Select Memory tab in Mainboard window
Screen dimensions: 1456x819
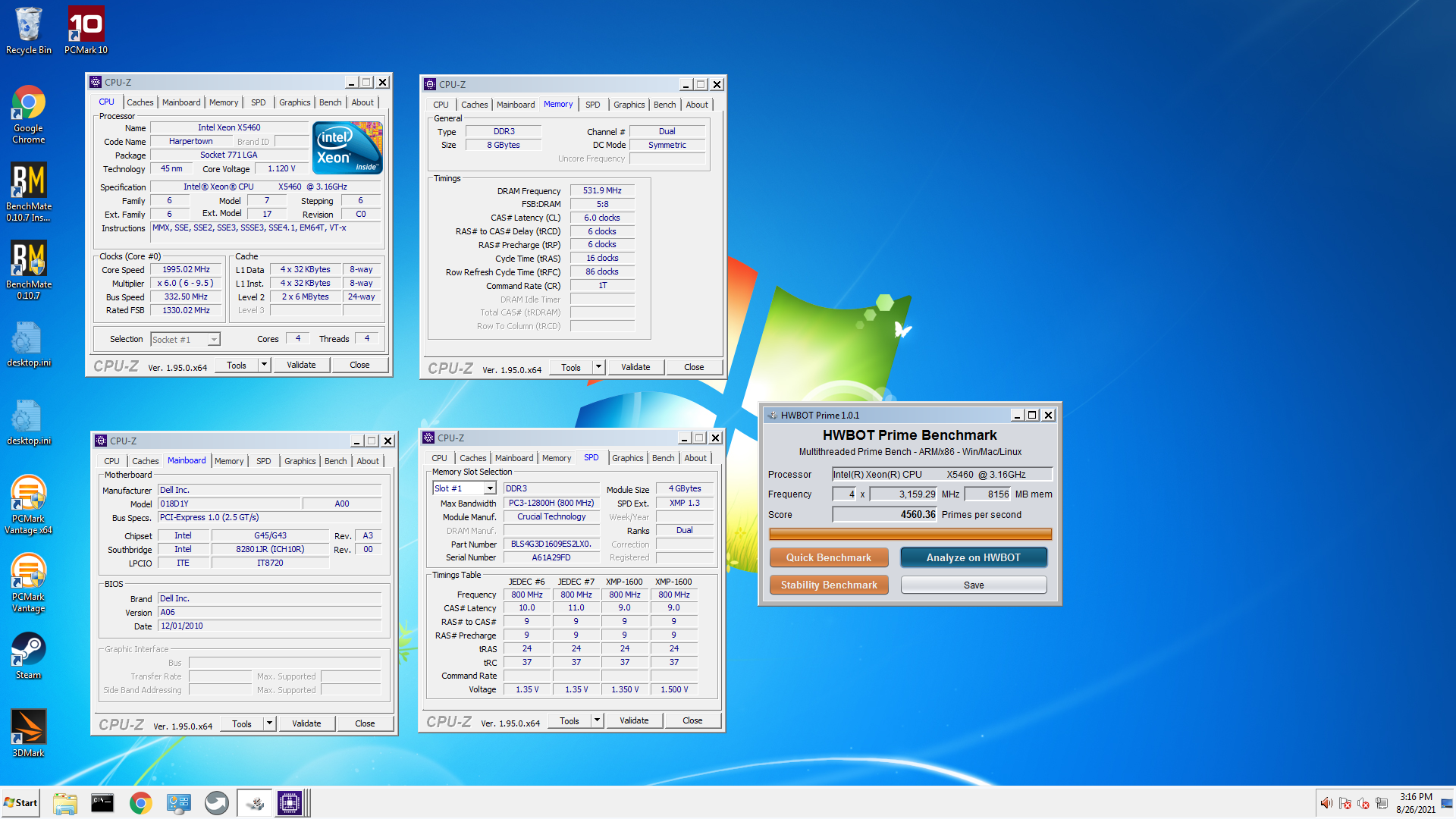(x=229, y=461)
